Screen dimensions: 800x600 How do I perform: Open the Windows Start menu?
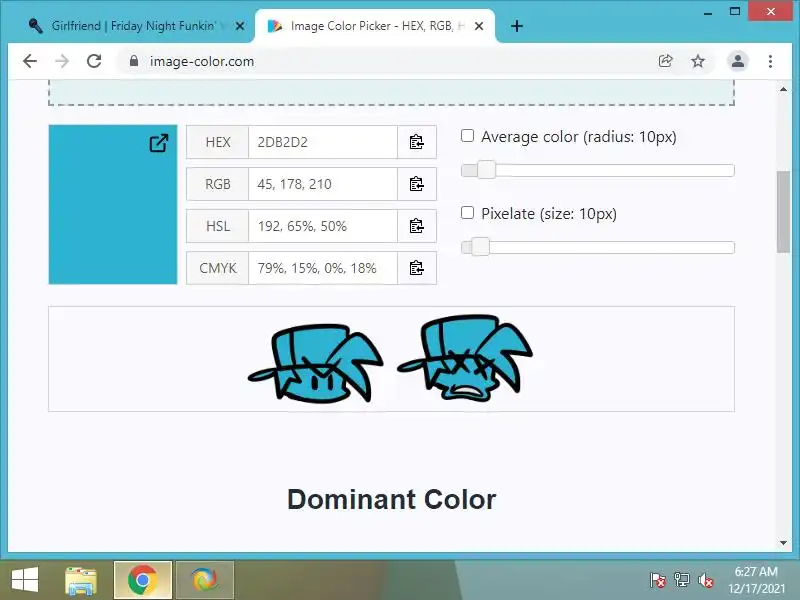coord(24,580)
